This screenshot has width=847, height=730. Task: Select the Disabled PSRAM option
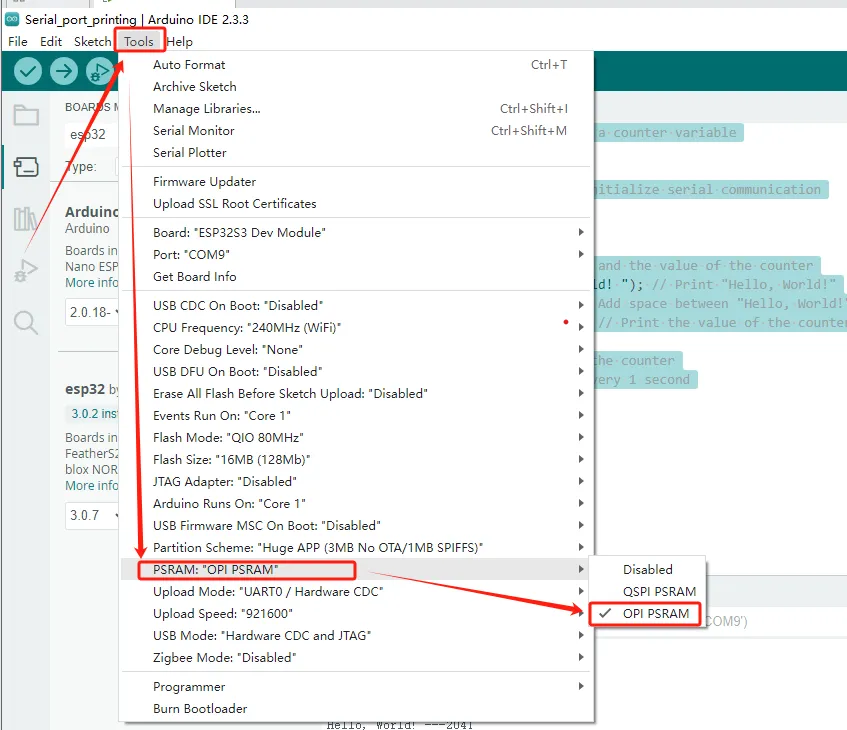[647, 570]
